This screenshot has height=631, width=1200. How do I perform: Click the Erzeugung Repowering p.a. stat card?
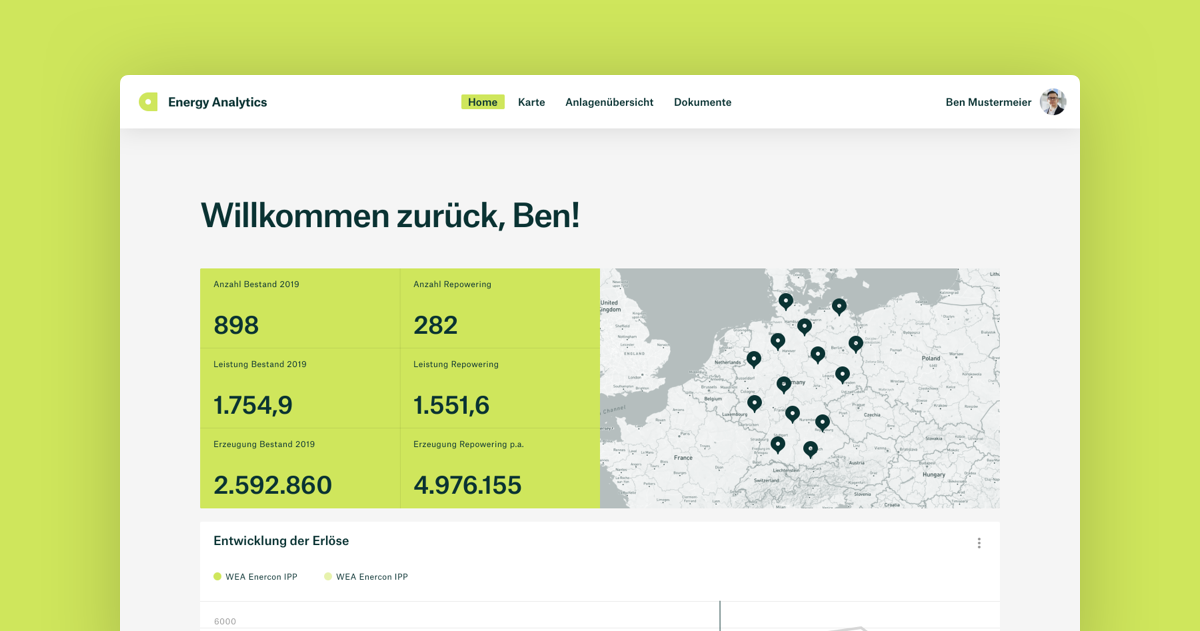(500, 467)
